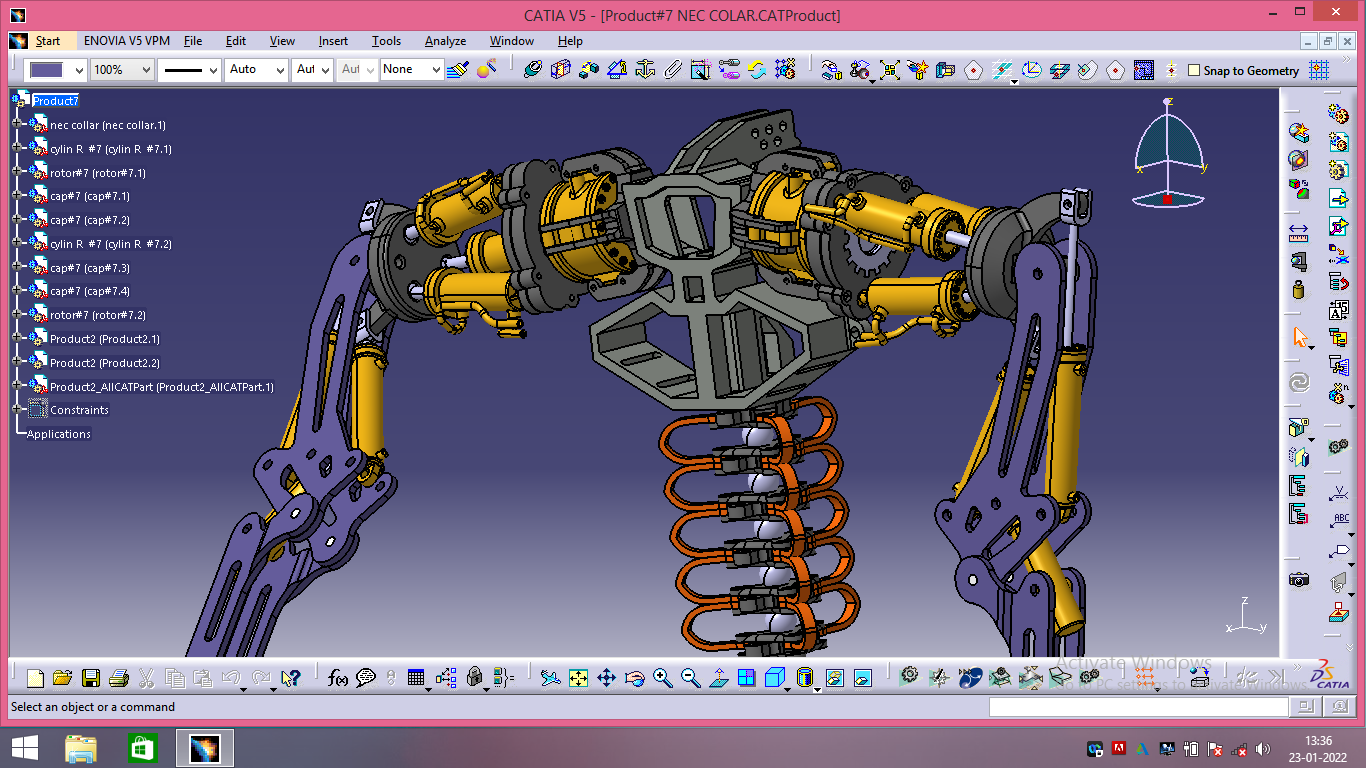
Task: Open the File menu
Action: (193, 41)
